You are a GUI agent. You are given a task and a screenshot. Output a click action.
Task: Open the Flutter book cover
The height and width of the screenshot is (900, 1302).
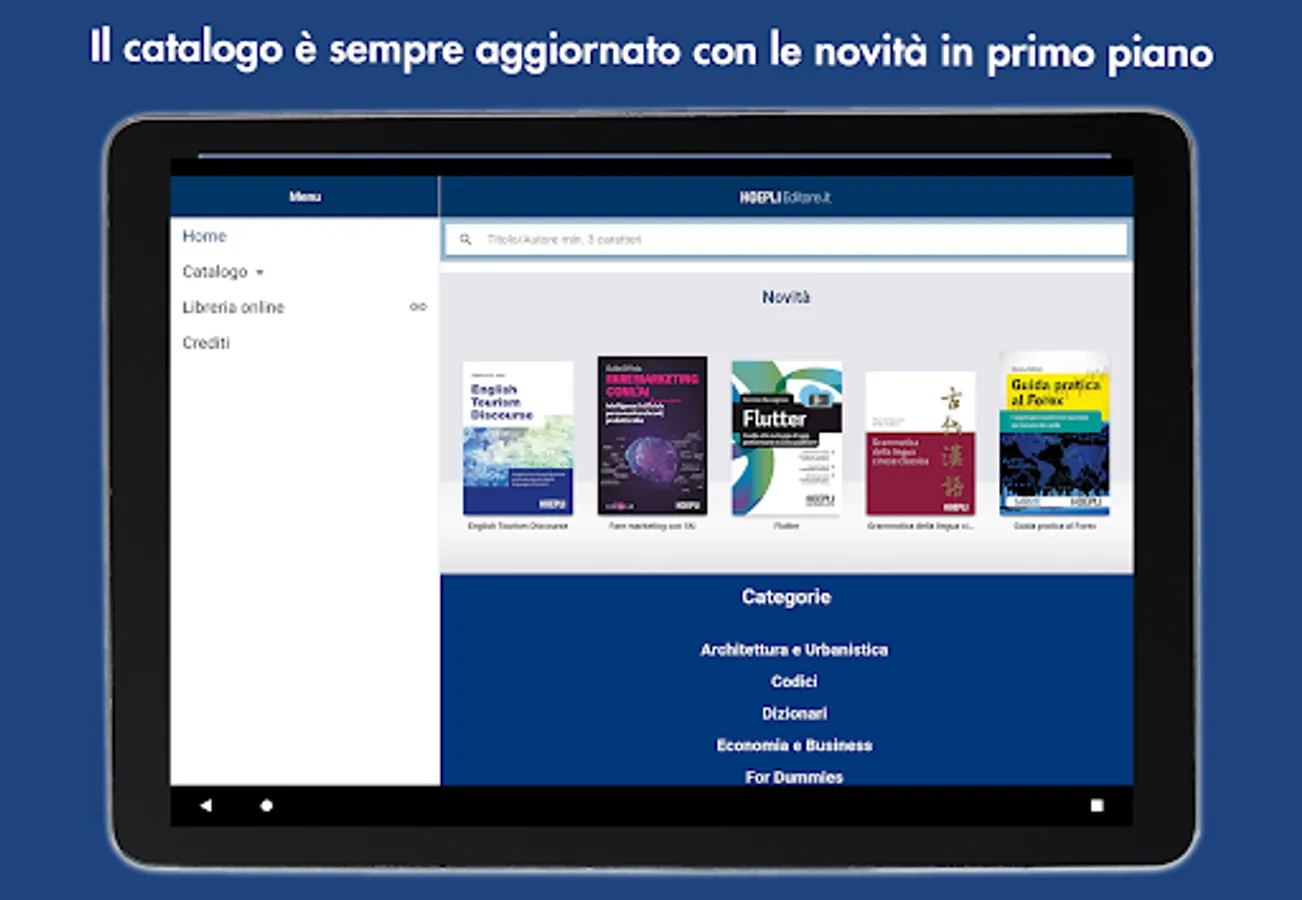click(x=786, y=438)
